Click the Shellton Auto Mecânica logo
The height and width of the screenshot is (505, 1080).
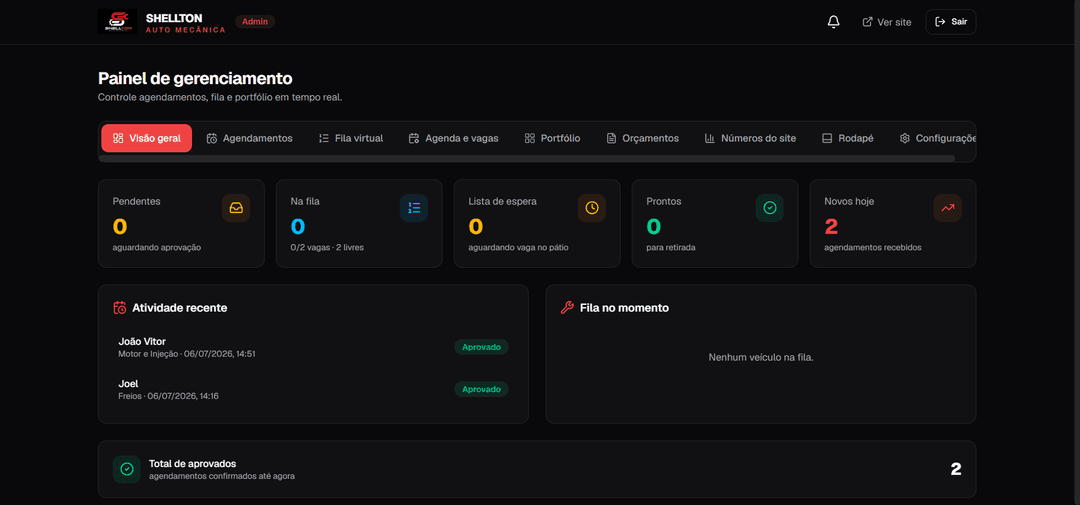[118, 21]
